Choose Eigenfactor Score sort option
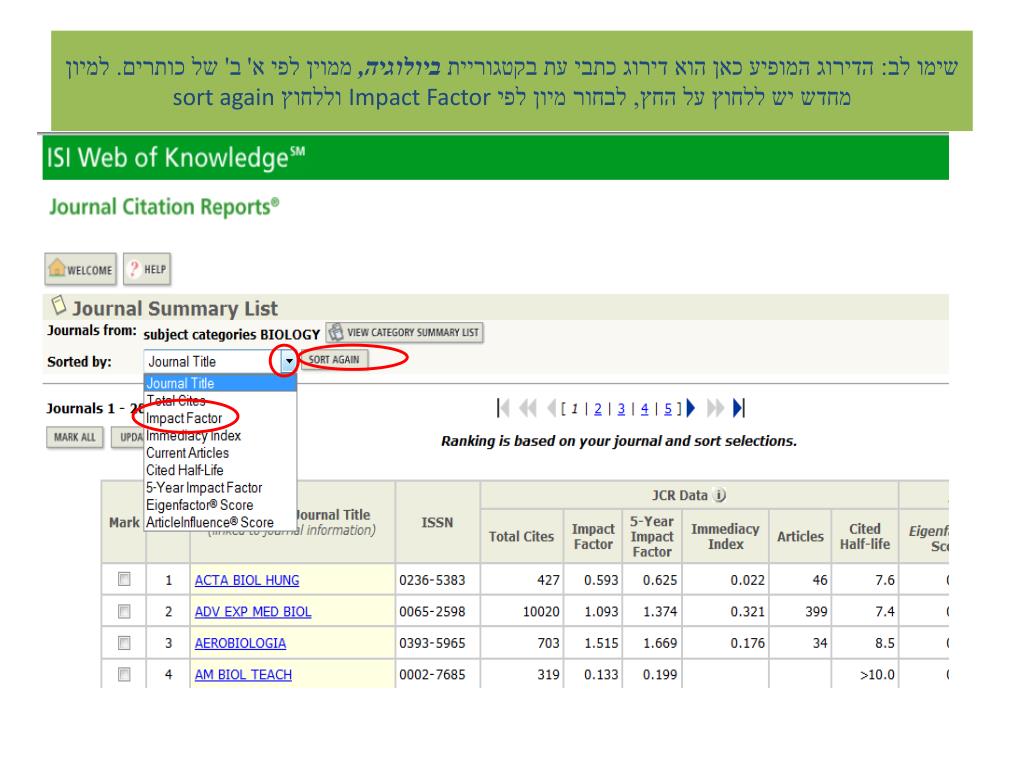 (220, 505)
